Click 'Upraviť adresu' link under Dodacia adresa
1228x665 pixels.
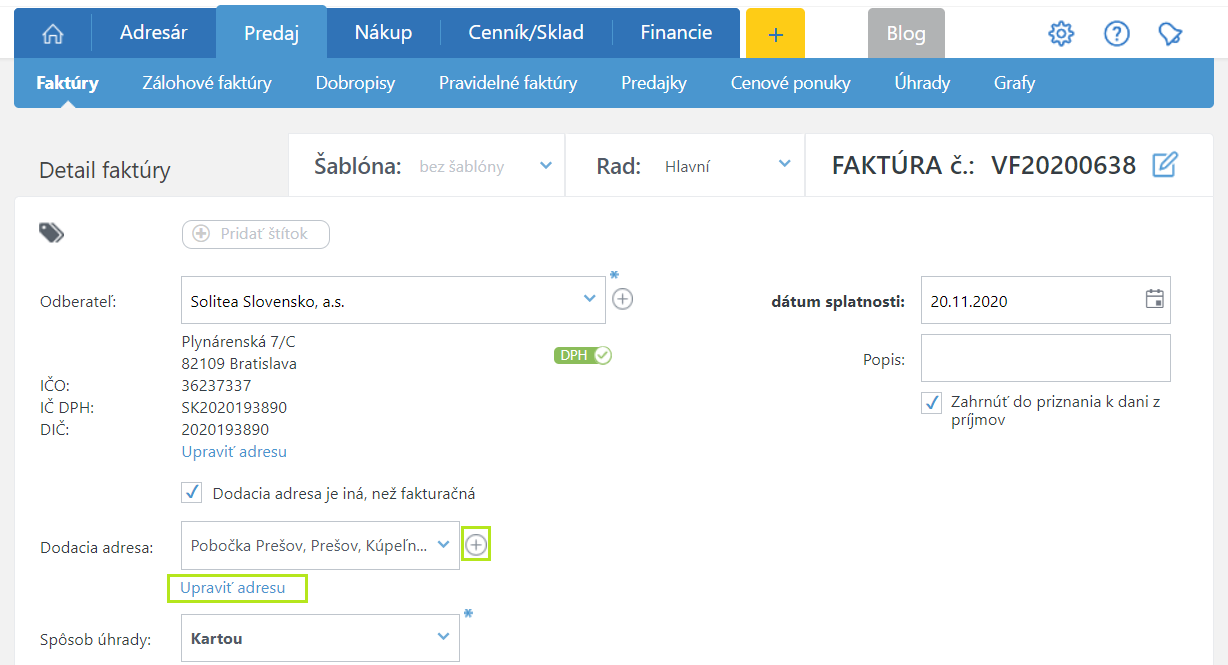(233, 588)
